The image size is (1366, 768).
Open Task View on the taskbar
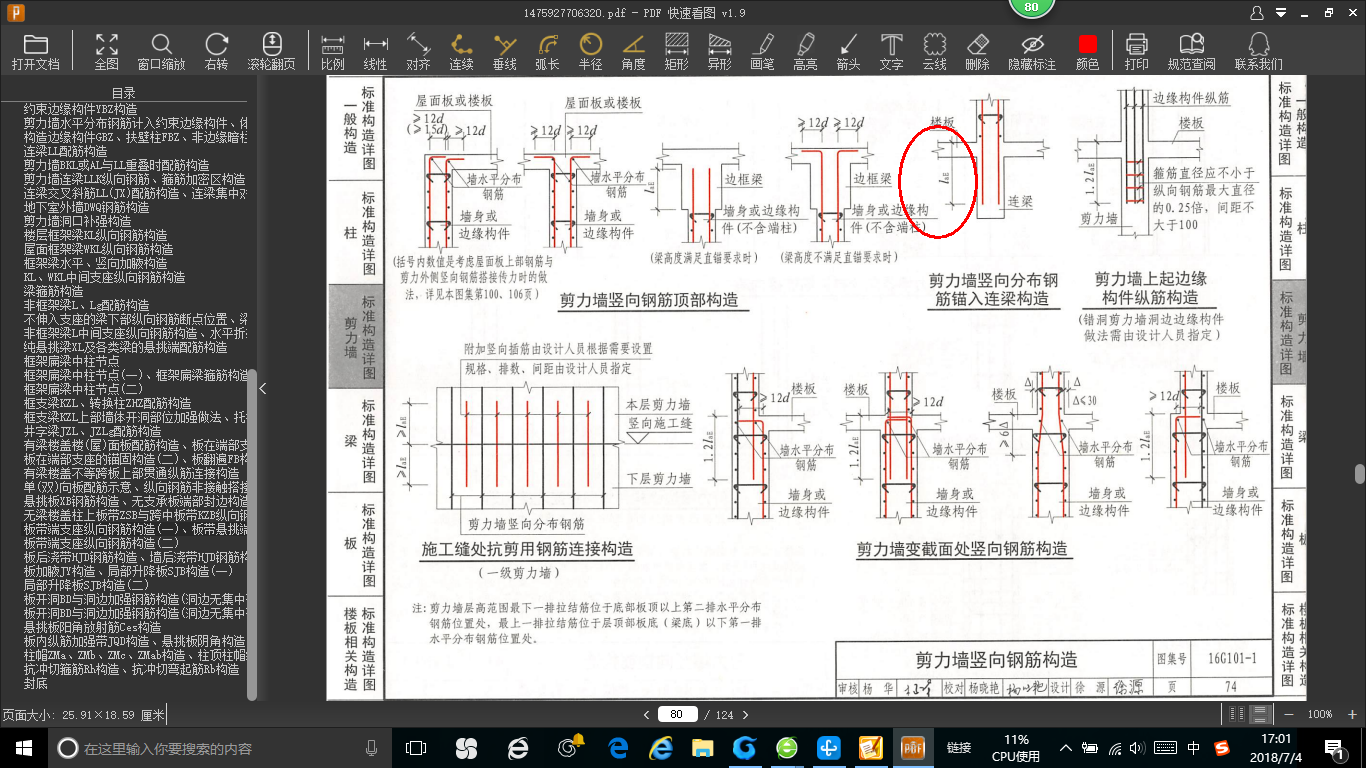416,748
